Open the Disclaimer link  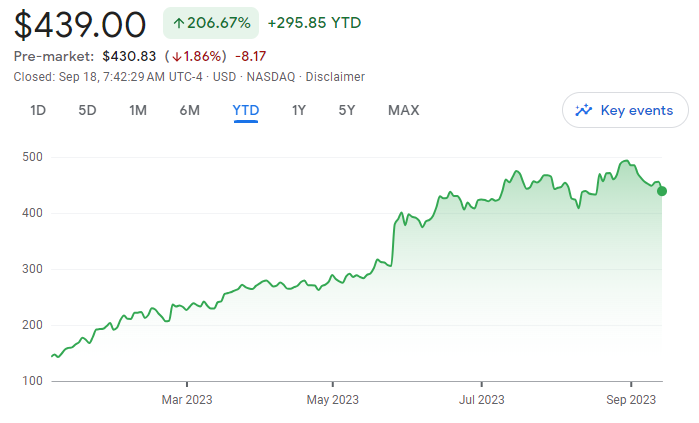(x=335, y=77)
